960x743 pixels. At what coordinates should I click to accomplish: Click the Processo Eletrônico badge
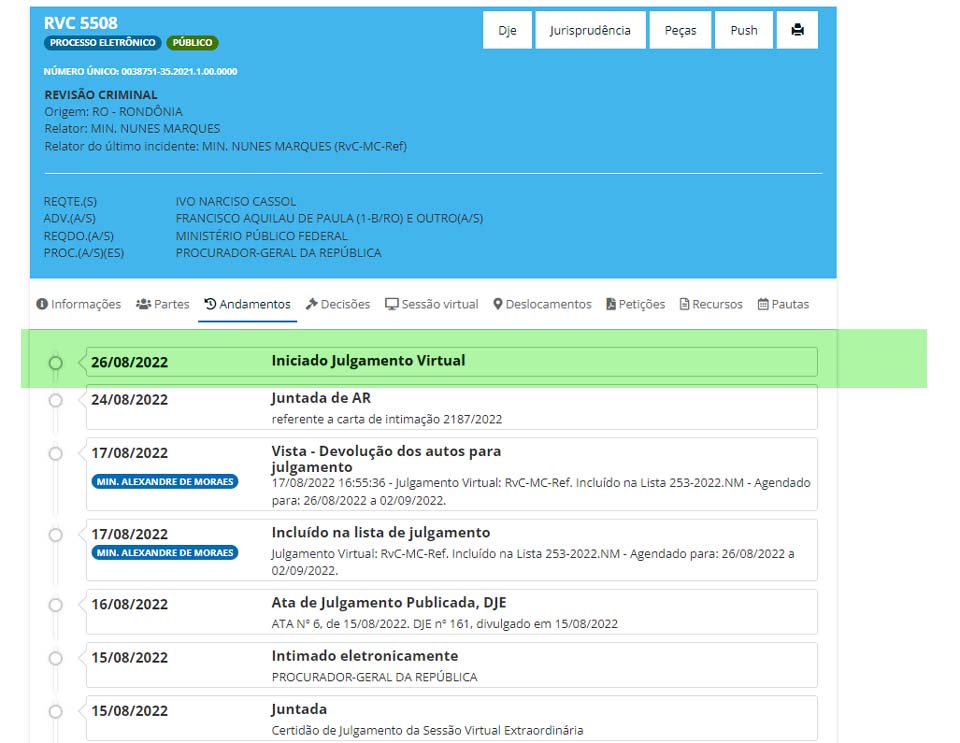tap(102, 43)
